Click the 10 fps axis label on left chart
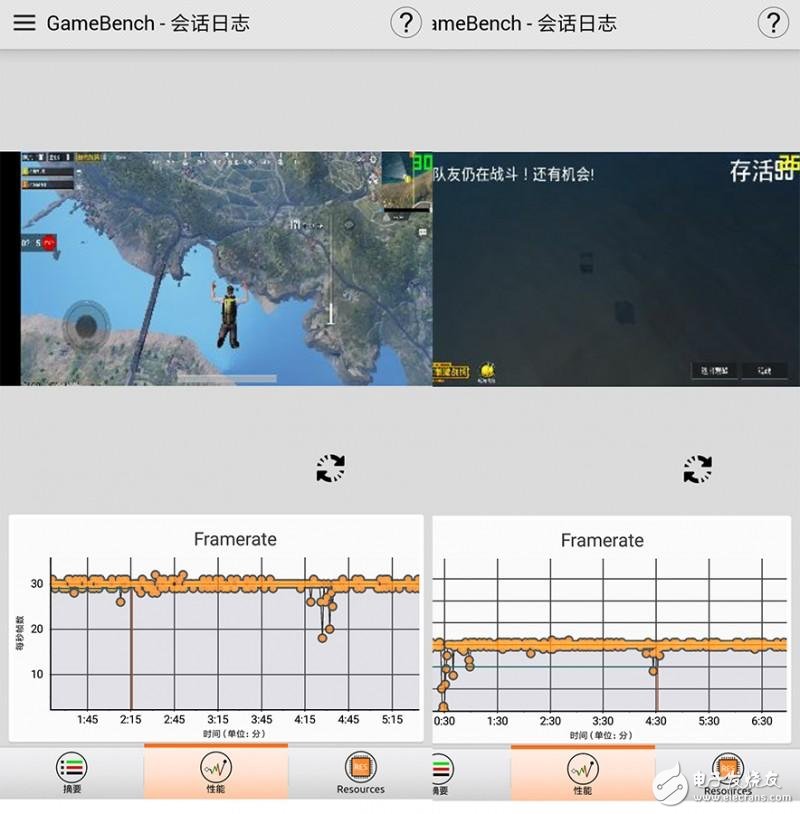Image resolution: width=800 pixels, height=814 pixels. pos(37,674)
